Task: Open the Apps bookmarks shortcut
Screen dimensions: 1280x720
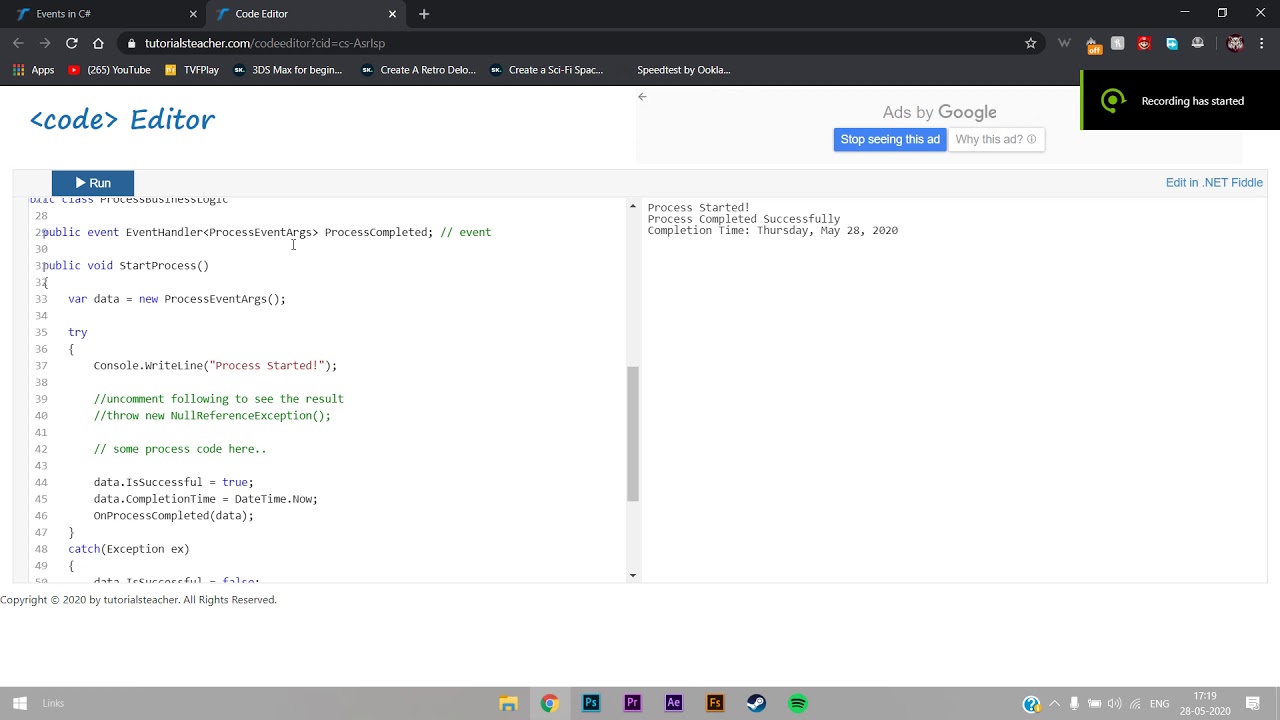Action: (x=33, y=70)
